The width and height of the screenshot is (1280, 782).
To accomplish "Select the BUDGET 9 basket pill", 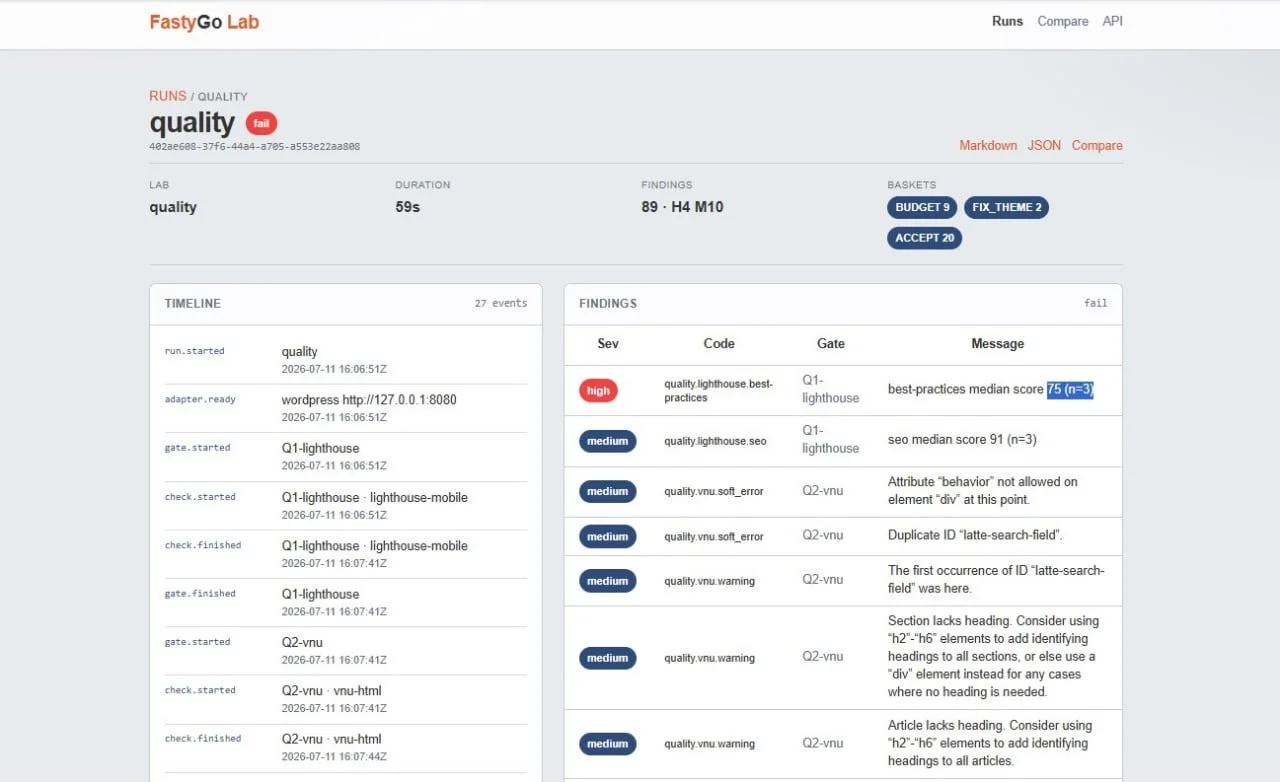I will pyautogui.click(x=922, y=208).
